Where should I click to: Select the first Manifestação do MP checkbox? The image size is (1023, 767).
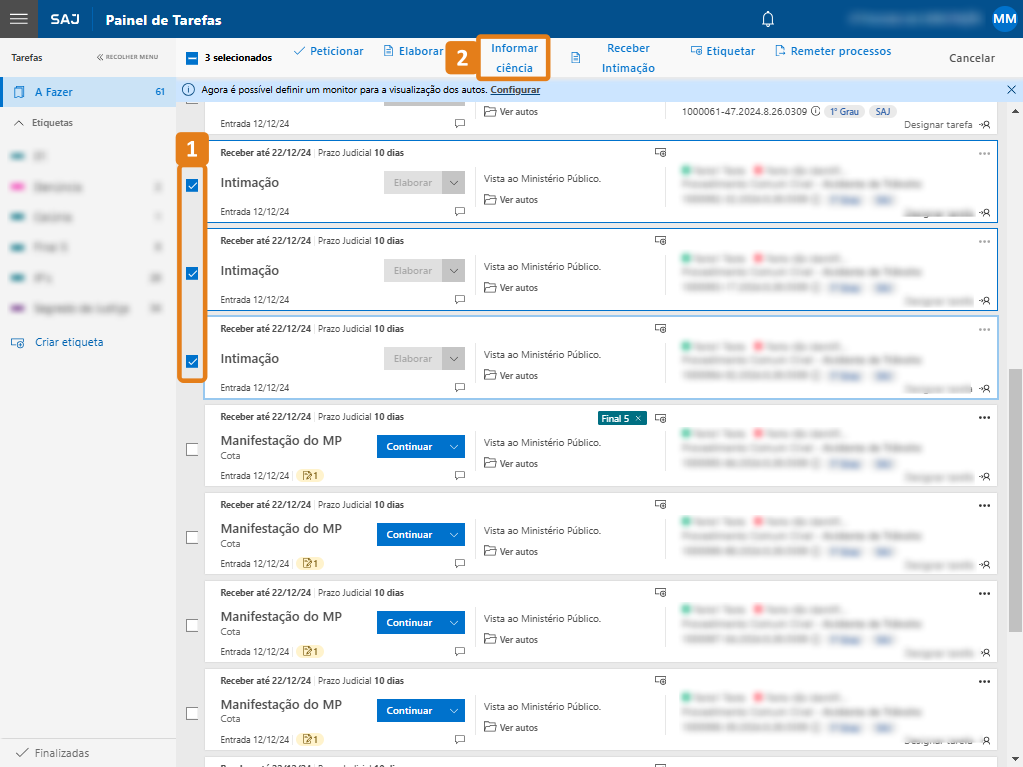192,449
